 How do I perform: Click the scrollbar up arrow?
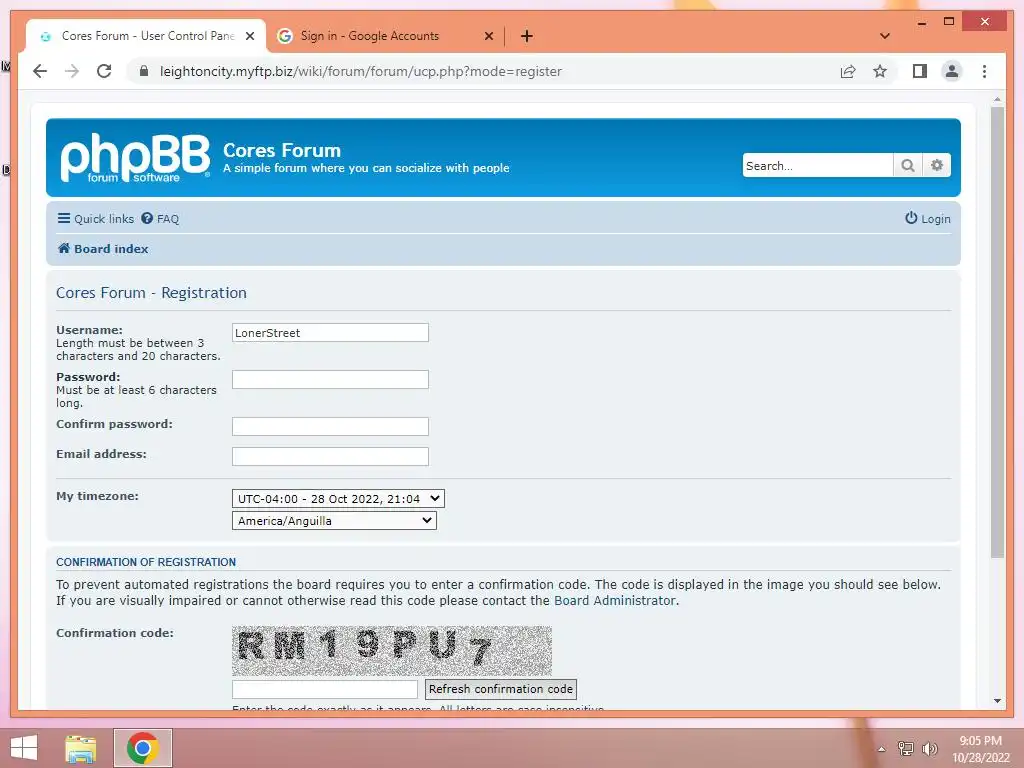pyautogui.click(x=997, y=100)
